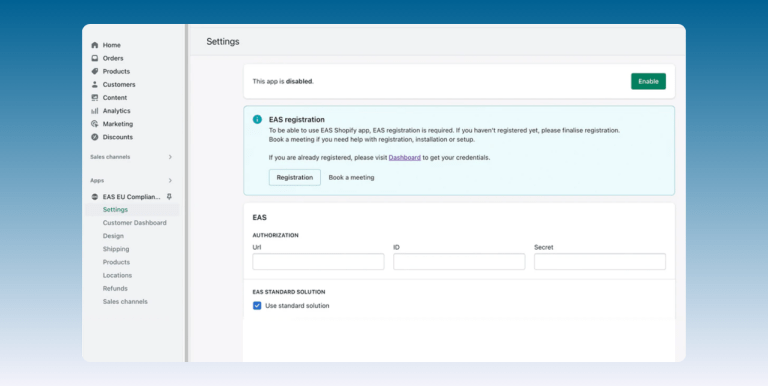Viewport: 768px width, 386px height.
Task: Open Products under EAS app submenu
Action: (116, 262)
